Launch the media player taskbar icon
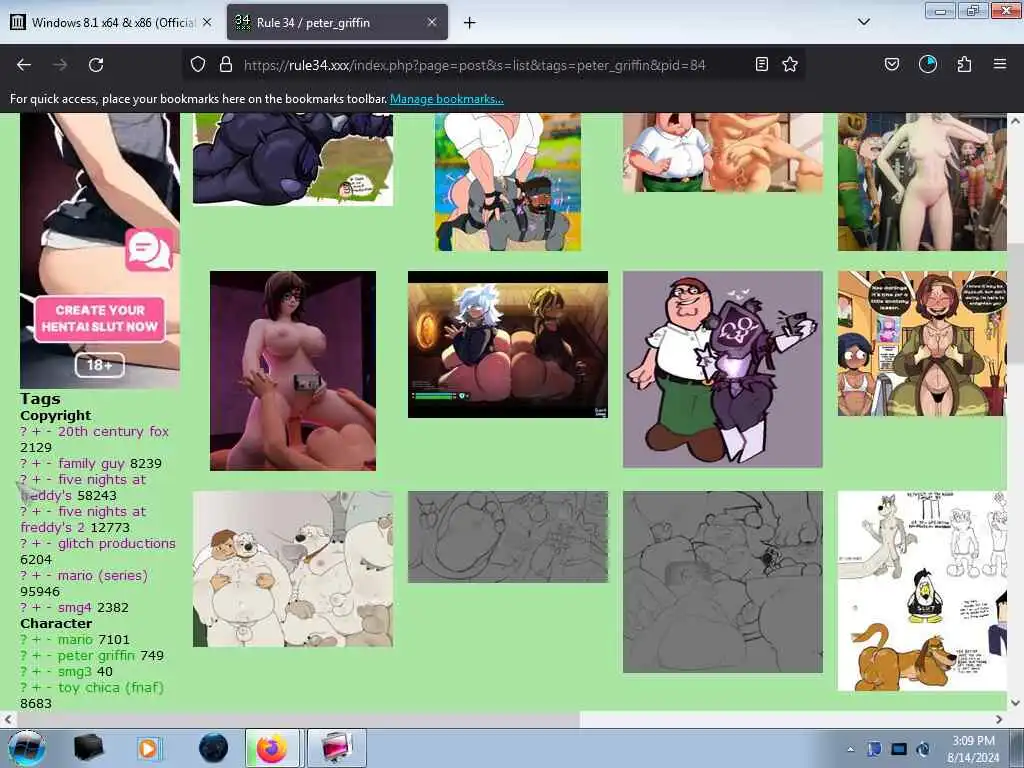The height and width of the screenshot is (768, 1024). [x=148, y=748]
